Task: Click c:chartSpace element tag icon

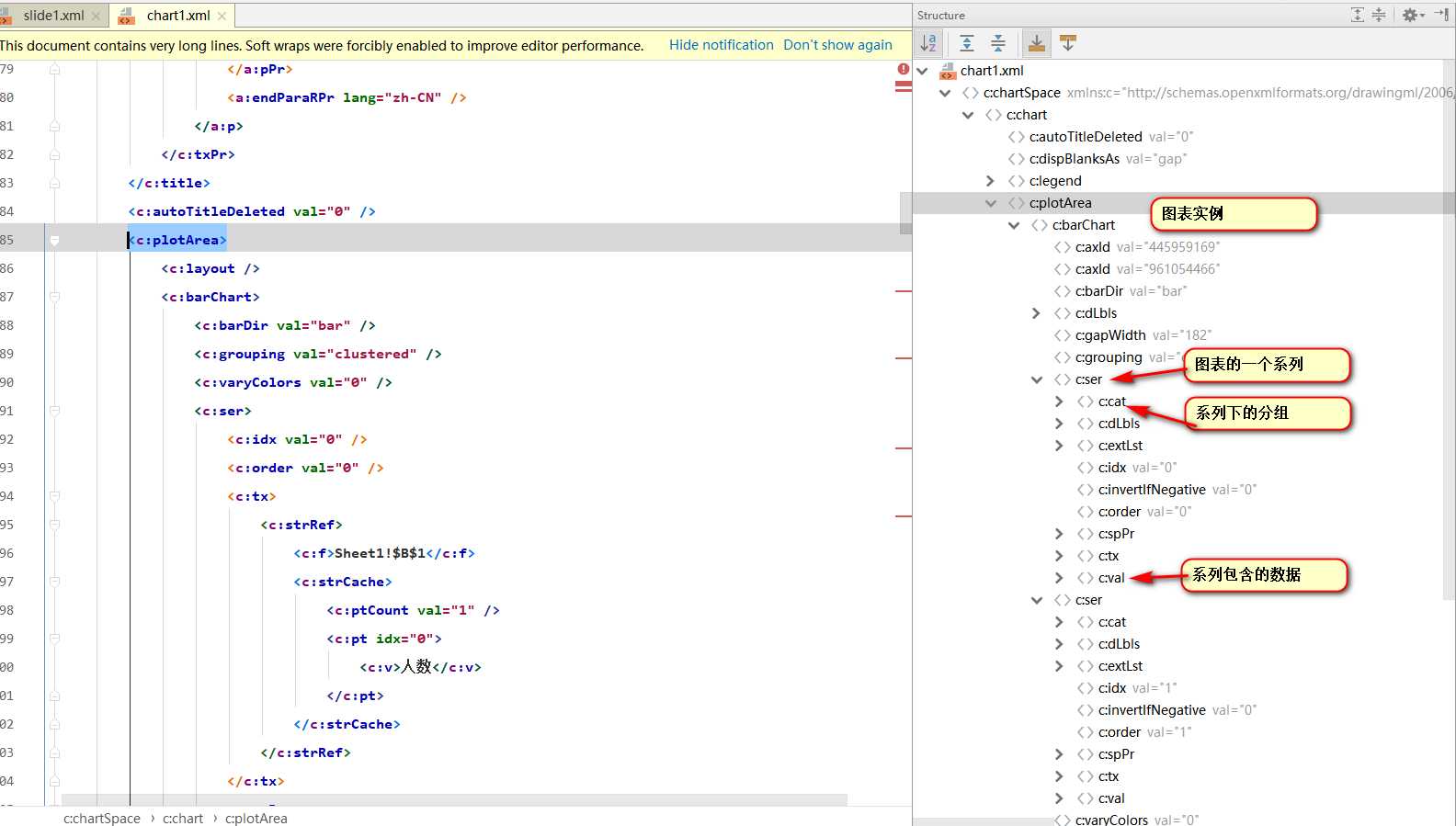Action: click(x=970, y=93)
